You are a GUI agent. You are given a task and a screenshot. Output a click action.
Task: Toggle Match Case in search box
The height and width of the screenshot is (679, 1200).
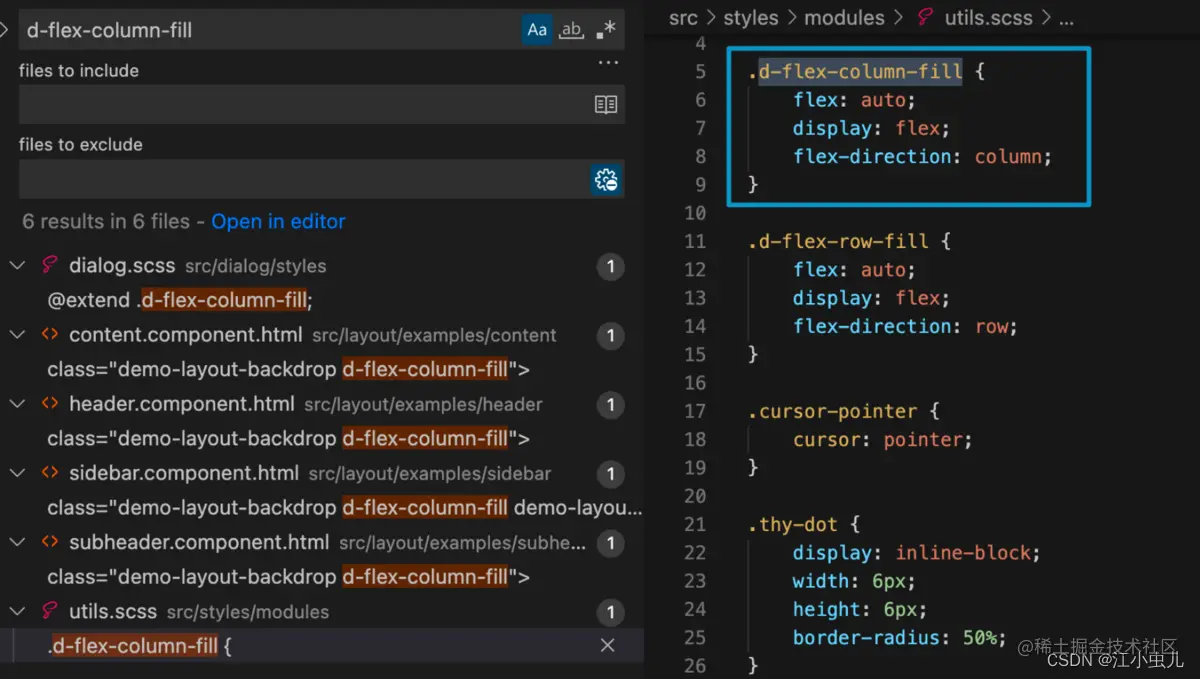tap(538, 30)
